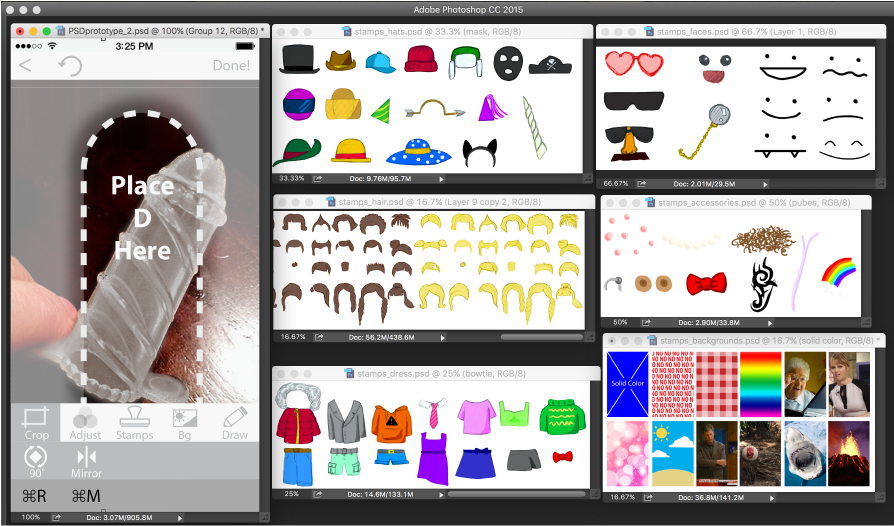Open status menu arrow in stamps_hair window

[x=442, y=337]
